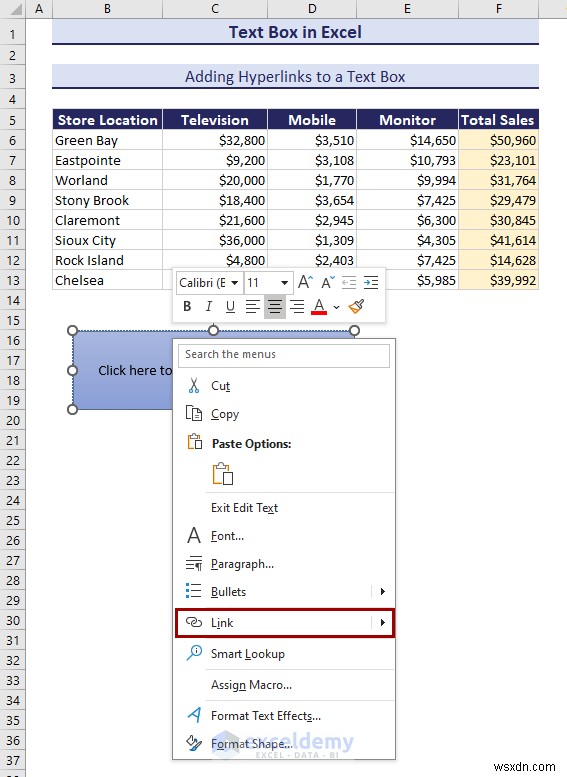567x777 pixels.
Task: Open the Font... dialog entry
Action: 284,536
